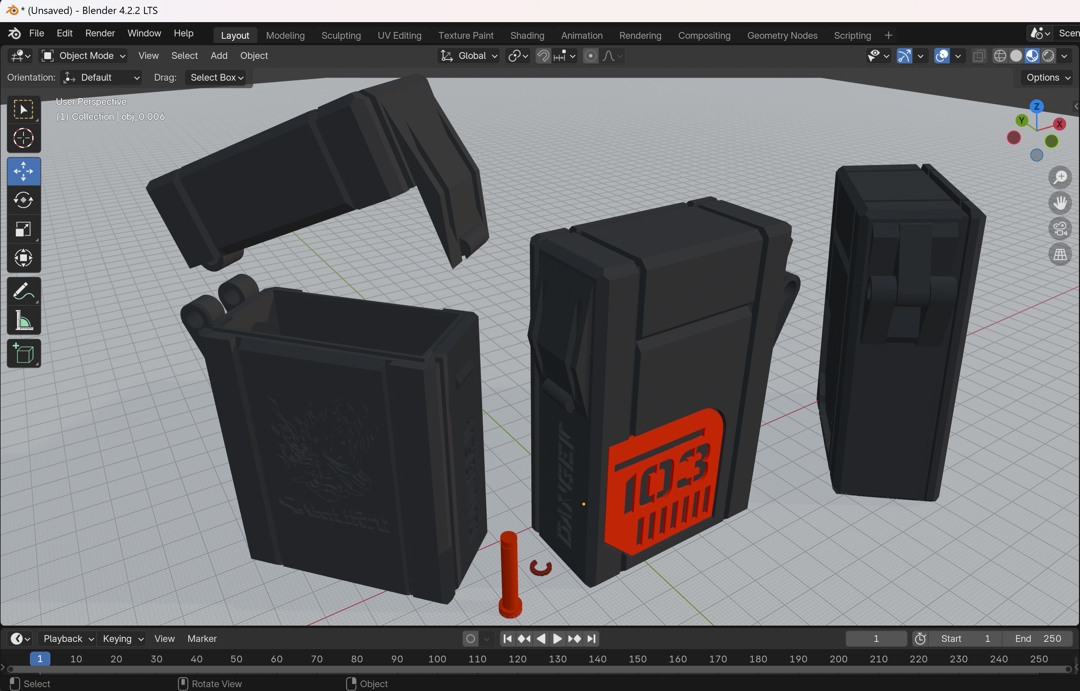Open the Select Box drag dropdown
The image size is (1080, 691).
(217, 78)
